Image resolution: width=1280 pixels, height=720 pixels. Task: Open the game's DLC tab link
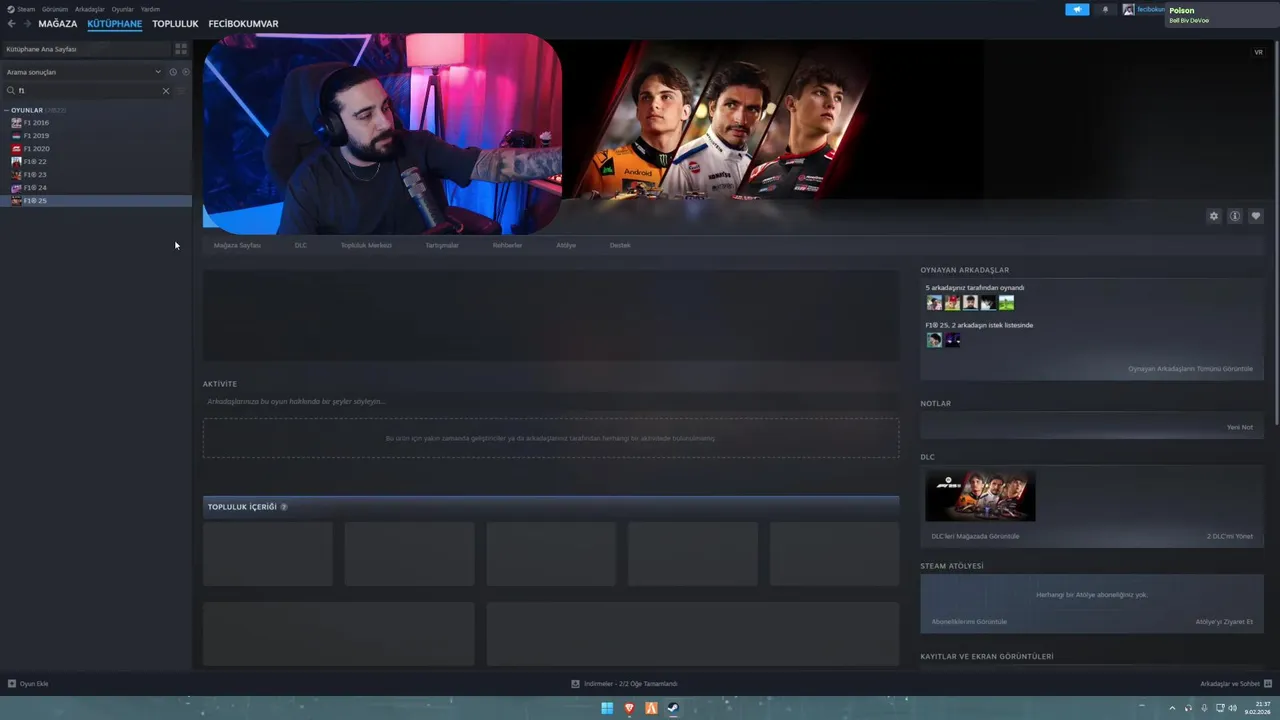(301, 245)
